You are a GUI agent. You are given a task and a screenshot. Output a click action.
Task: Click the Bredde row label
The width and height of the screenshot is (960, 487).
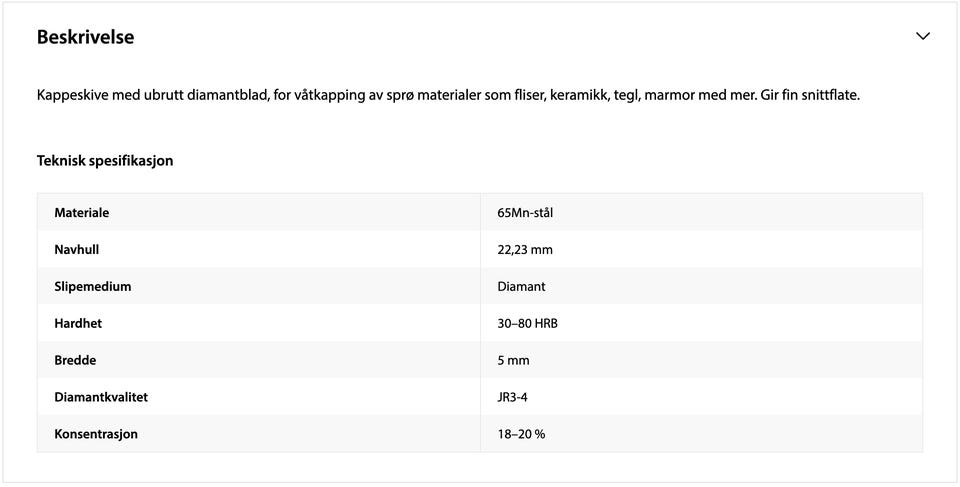click(75, 360)
